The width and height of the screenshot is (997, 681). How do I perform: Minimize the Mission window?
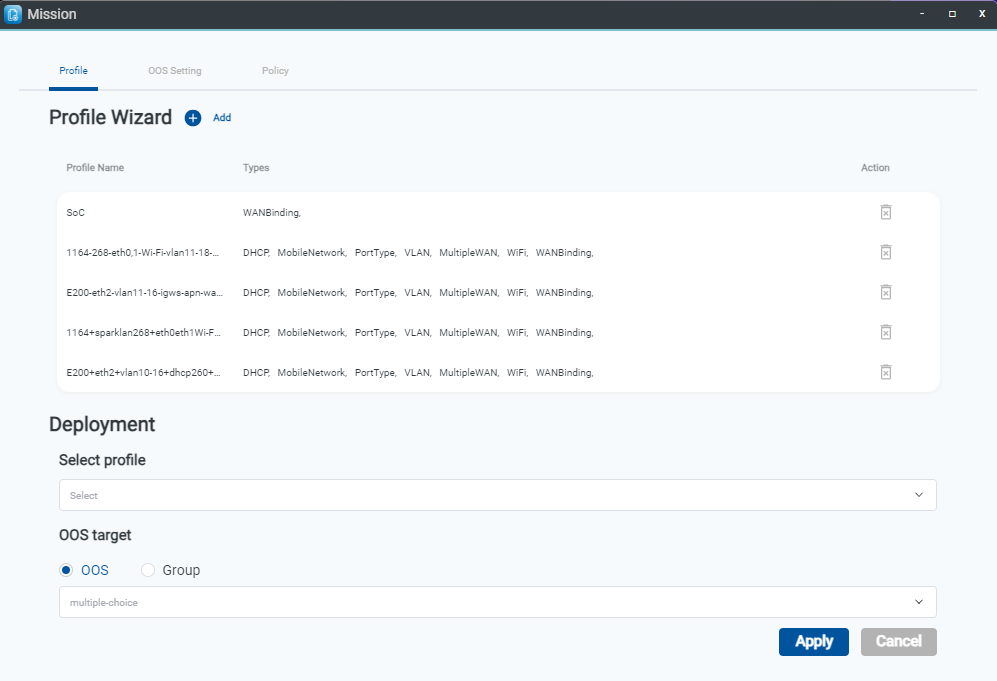click(922, 13)
